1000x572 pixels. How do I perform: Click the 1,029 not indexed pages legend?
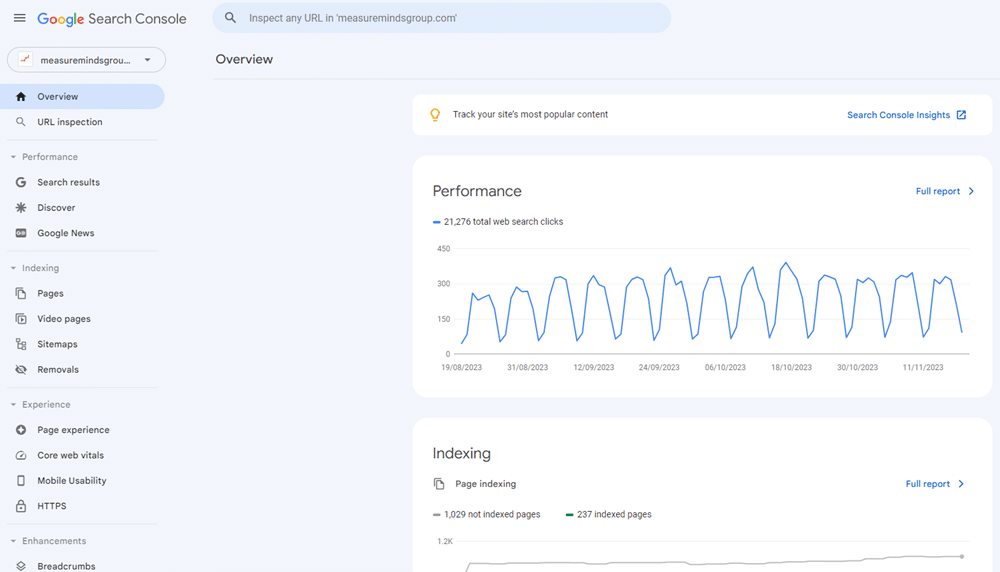[487, 515]
